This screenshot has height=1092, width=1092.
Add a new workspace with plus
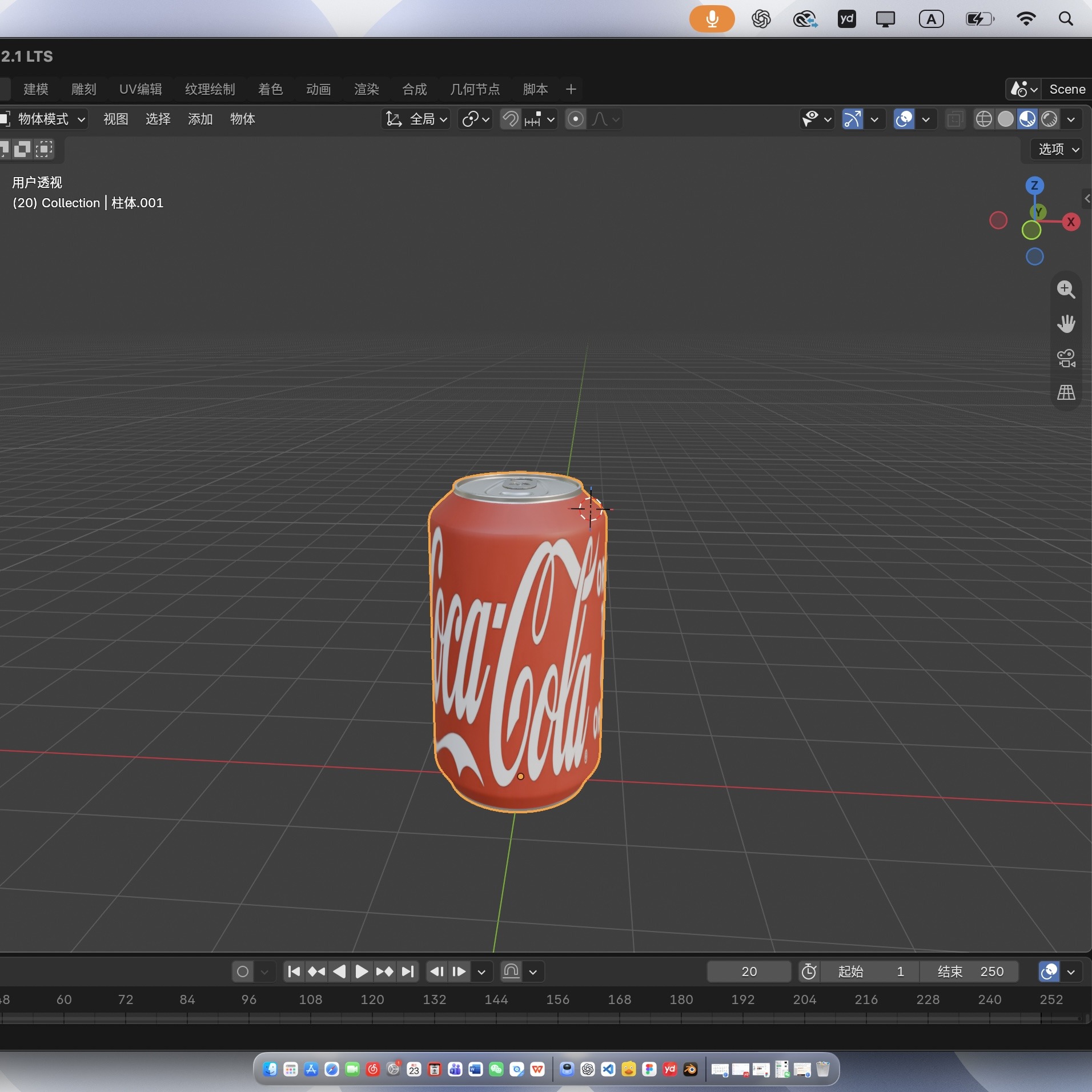571,89
